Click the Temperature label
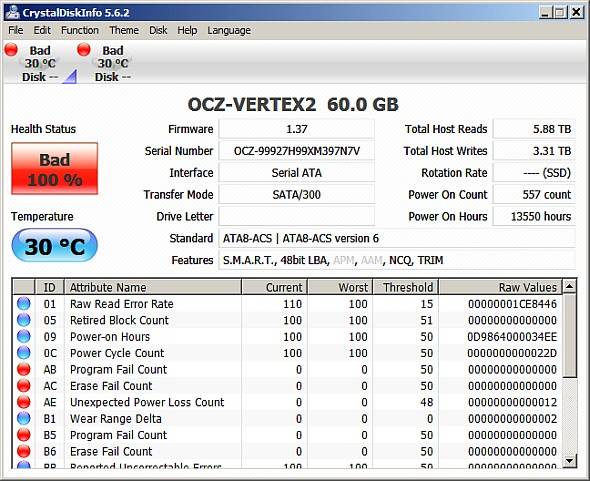 click(x=42, y=216)
